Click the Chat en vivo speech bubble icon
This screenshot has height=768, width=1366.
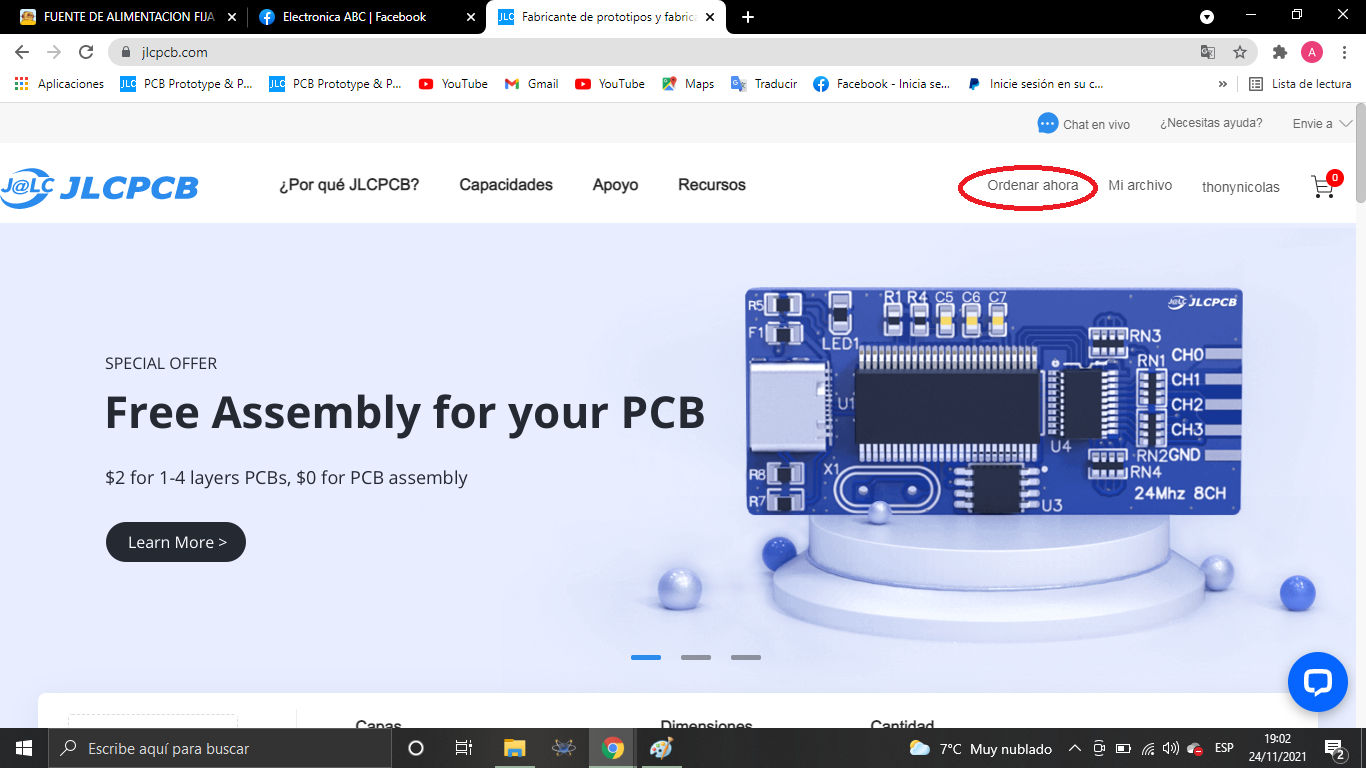pos(1047,123)
